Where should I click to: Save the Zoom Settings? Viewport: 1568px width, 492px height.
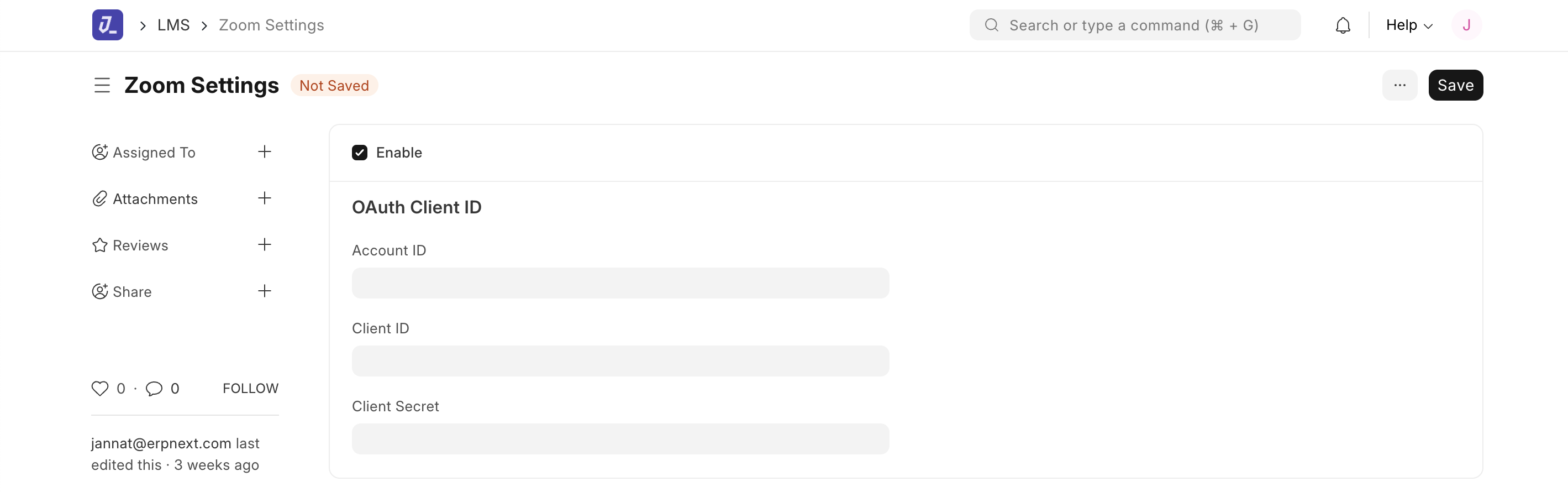tap(1455, 85)
